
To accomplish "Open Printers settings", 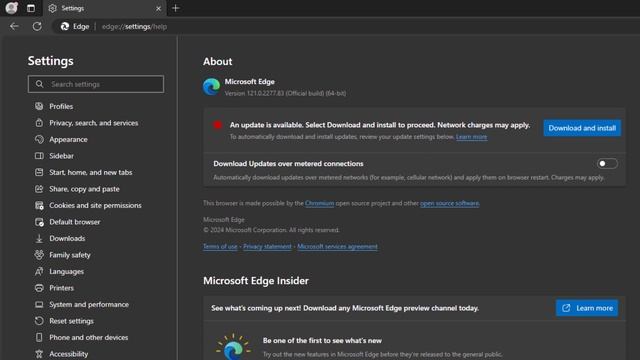I will click(62, 288).
